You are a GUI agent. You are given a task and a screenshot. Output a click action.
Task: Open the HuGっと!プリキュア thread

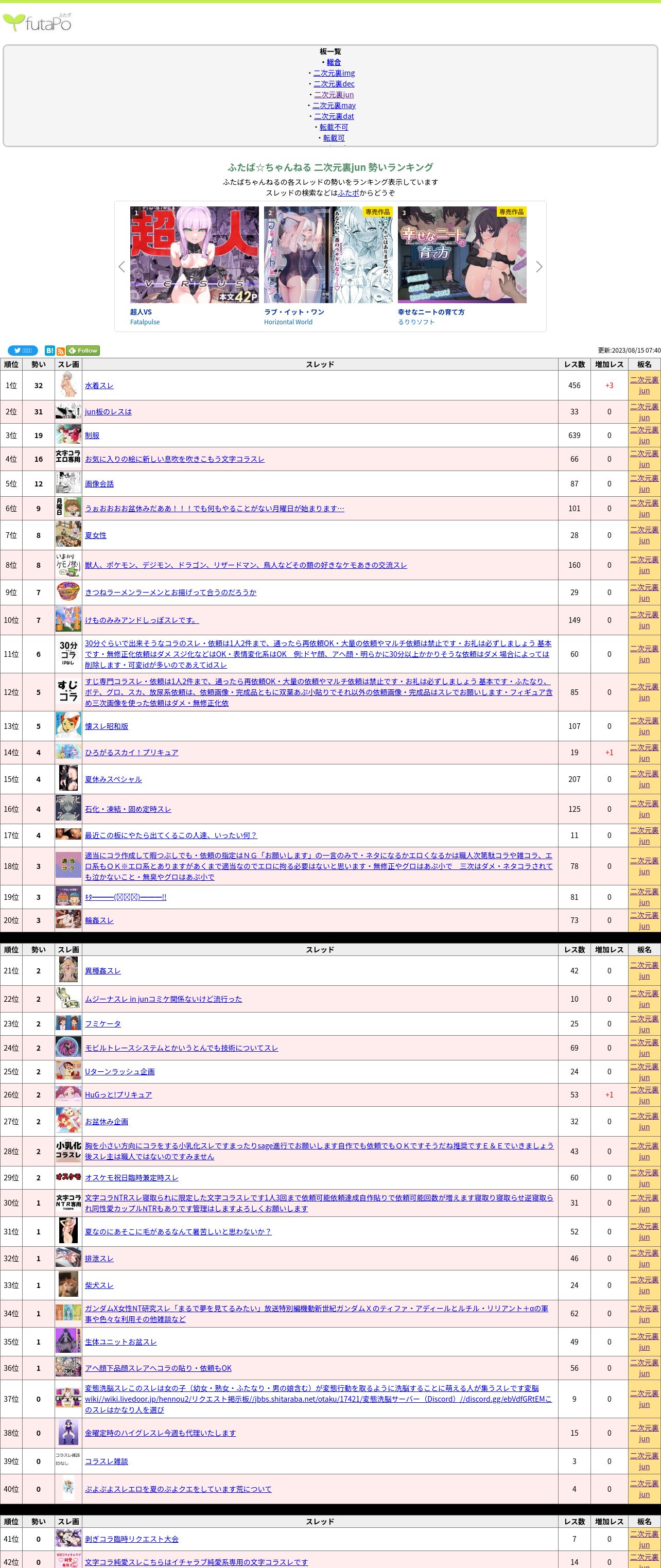click(x=119, y=1095)
